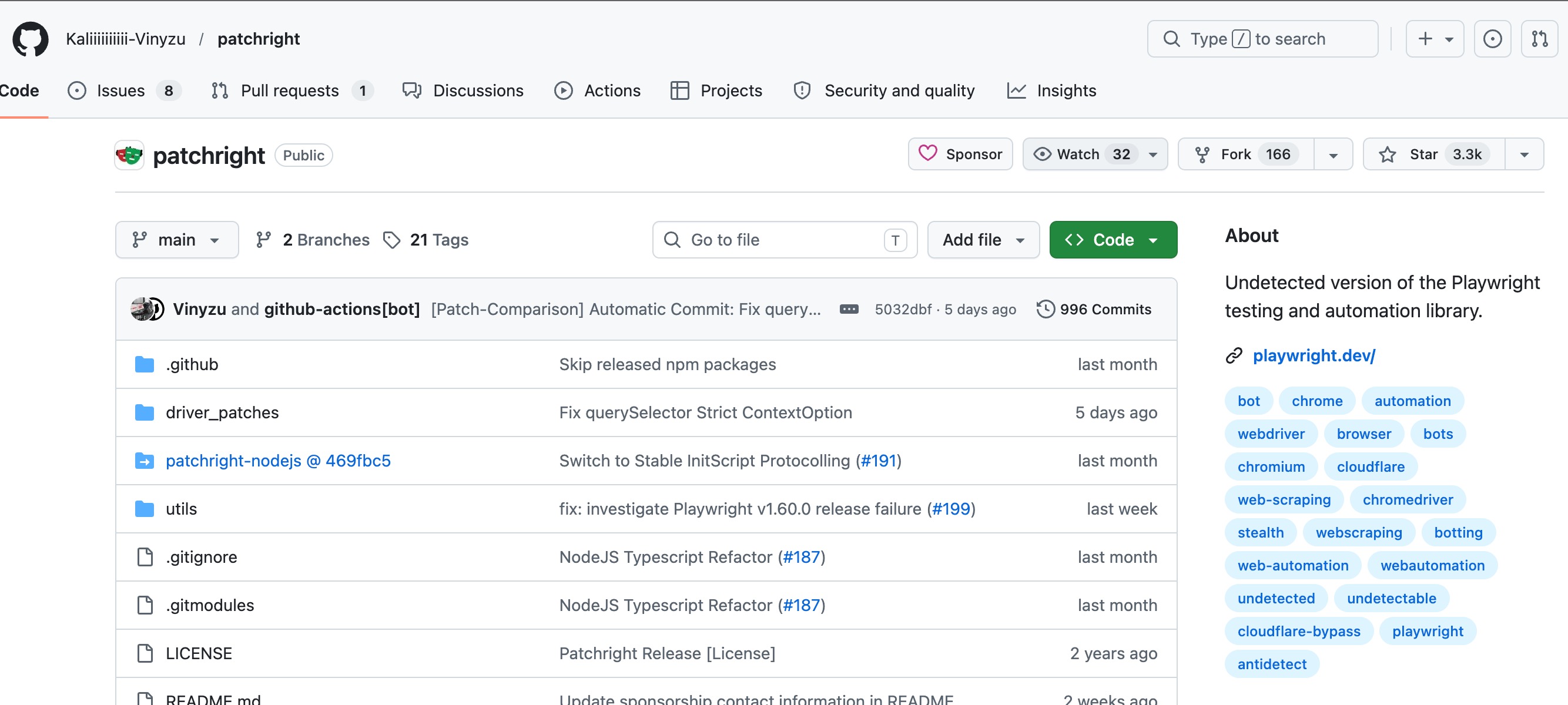Open the .github folder icon
The width and height of the screenshot is (1568, 705).
(x=144, y=364)
